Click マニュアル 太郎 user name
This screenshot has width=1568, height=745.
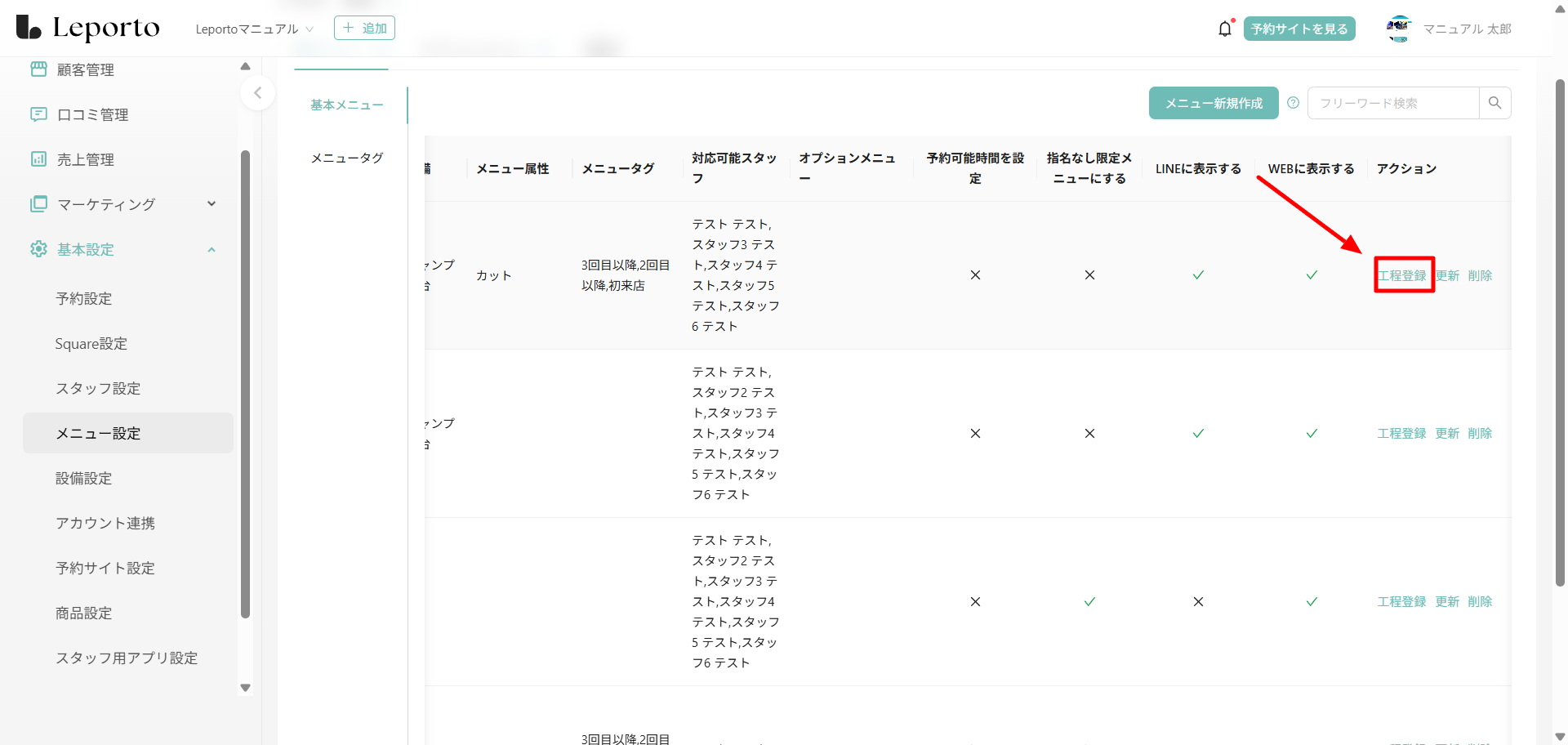[1468, 29]
